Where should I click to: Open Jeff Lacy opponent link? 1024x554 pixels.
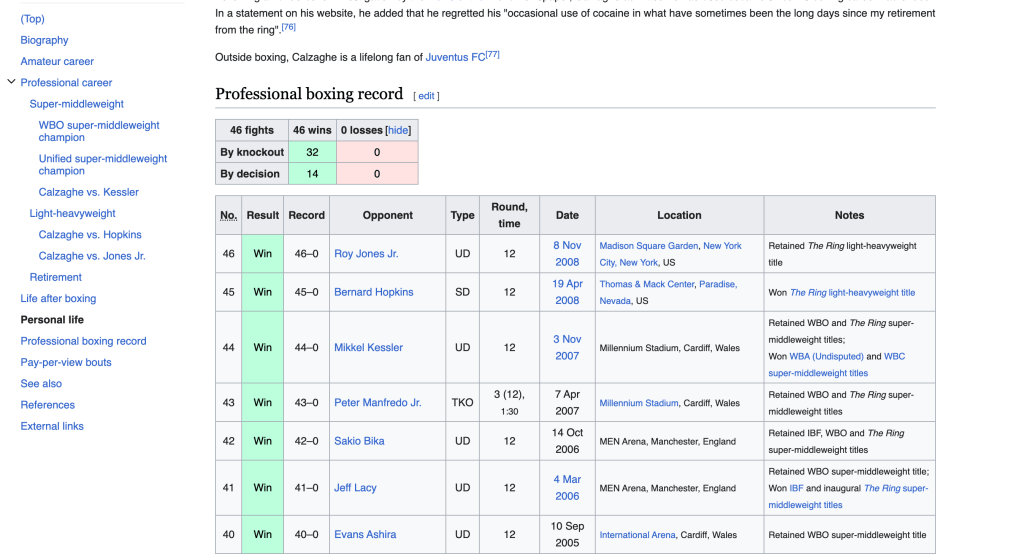coord(355,487)
